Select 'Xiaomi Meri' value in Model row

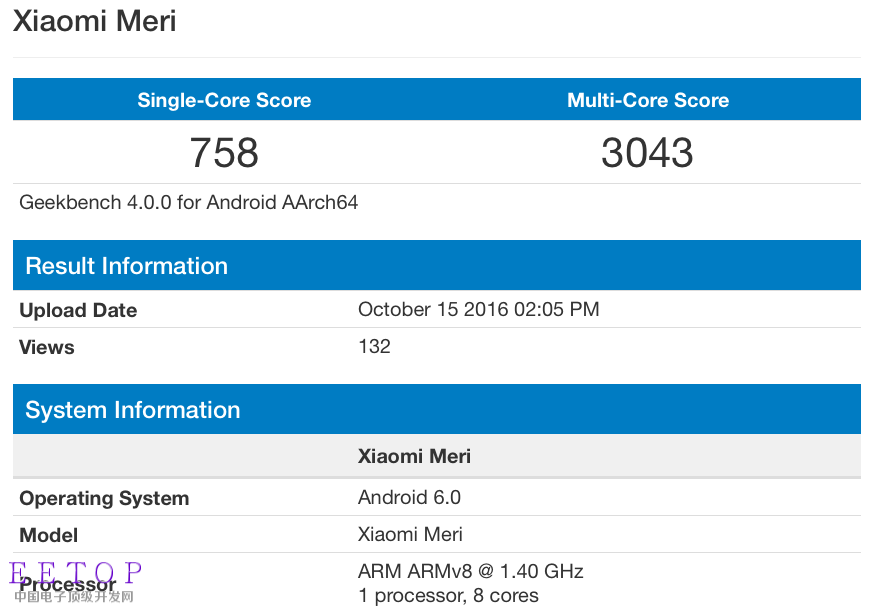point(410,534)
